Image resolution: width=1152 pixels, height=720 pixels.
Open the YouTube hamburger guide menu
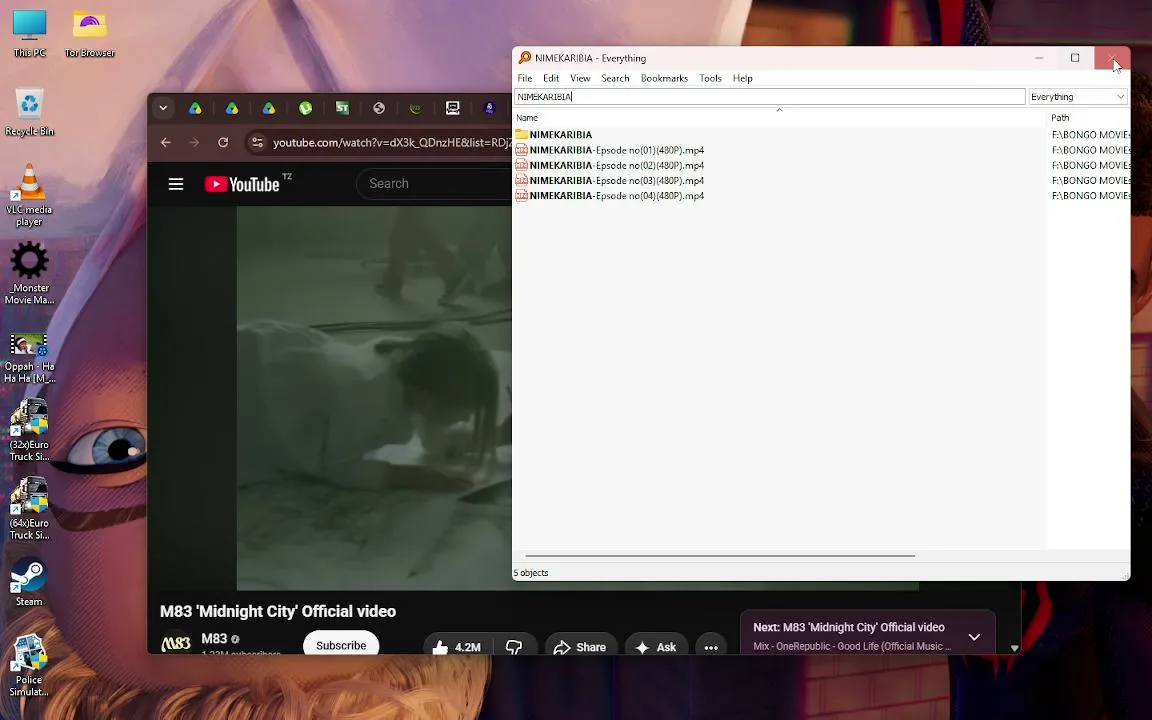click(176, 184)
